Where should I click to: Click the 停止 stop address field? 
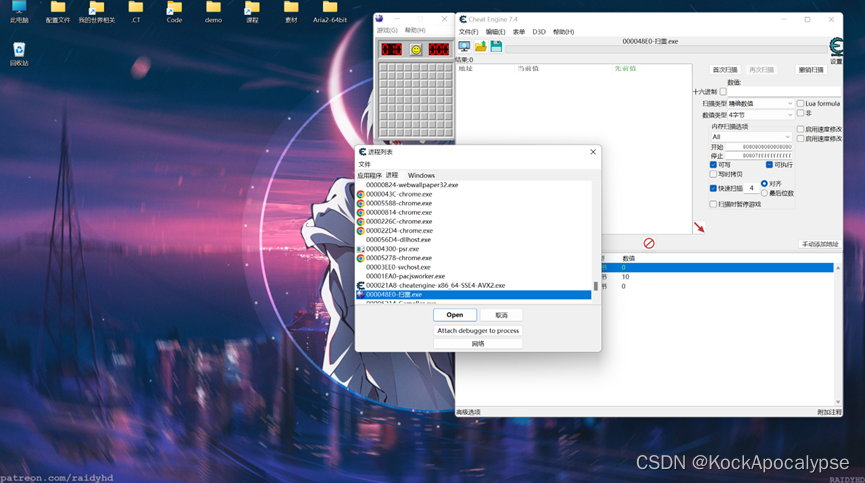point(759,156)
